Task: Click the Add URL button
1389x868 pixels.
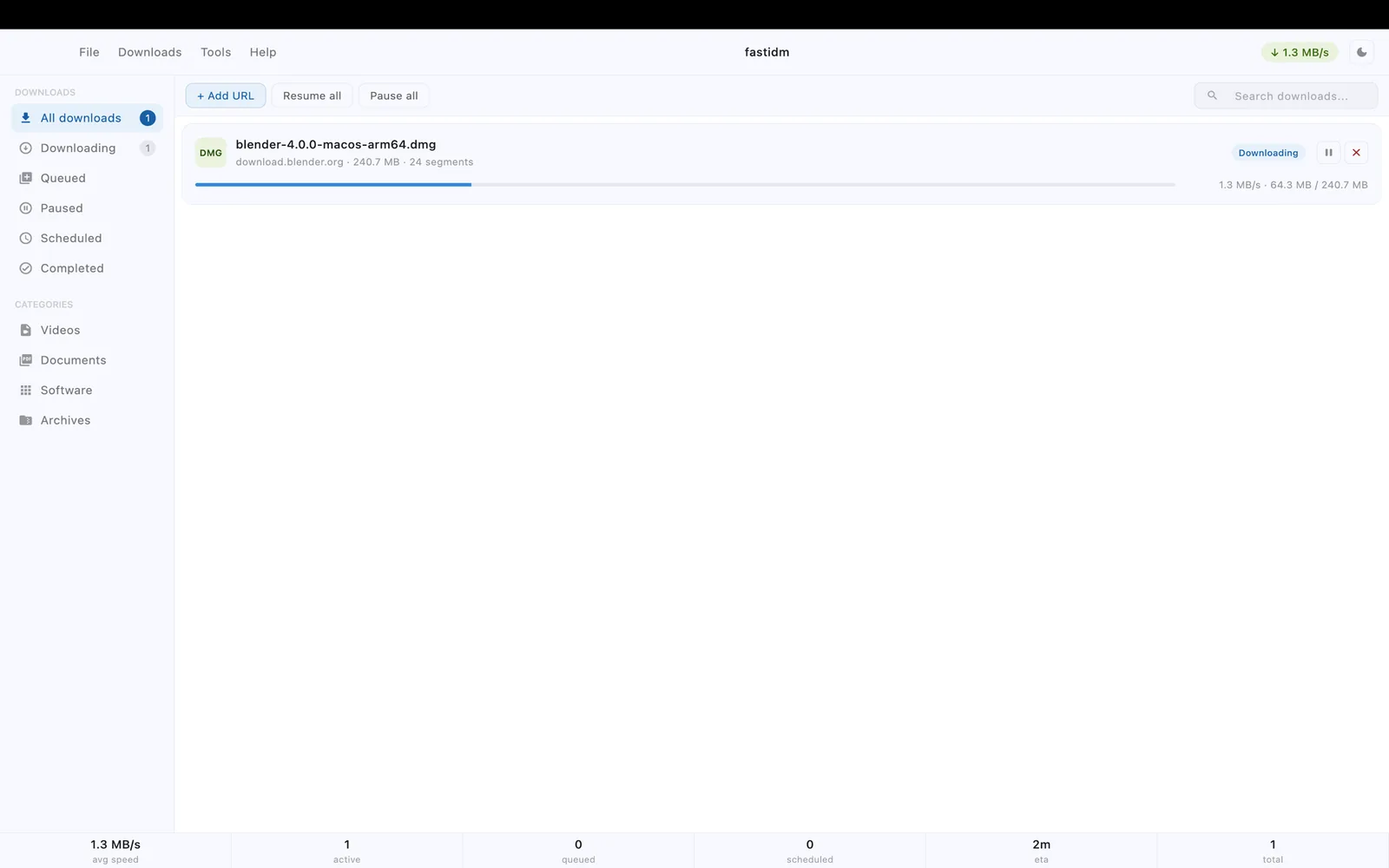Action: tap(226, 95)
